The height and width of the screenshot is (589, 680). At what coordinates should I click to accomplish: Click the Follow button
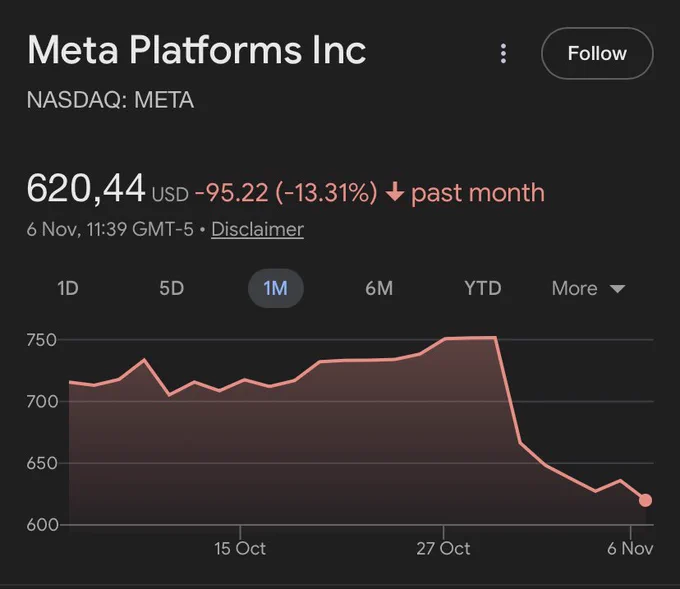point(596,54)
